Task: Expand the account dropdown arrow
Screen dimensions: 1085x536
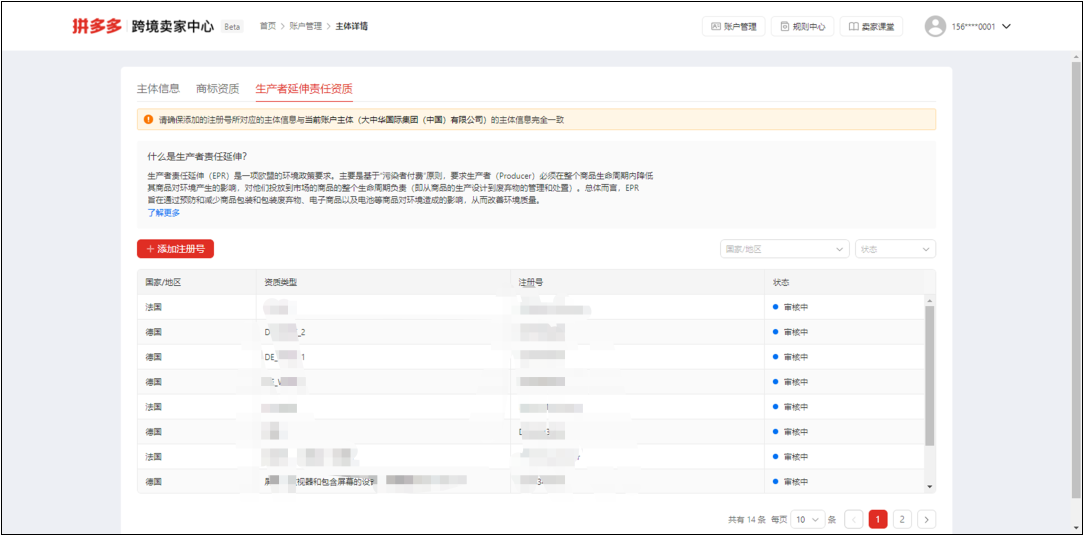Action: pos(1006,27)
